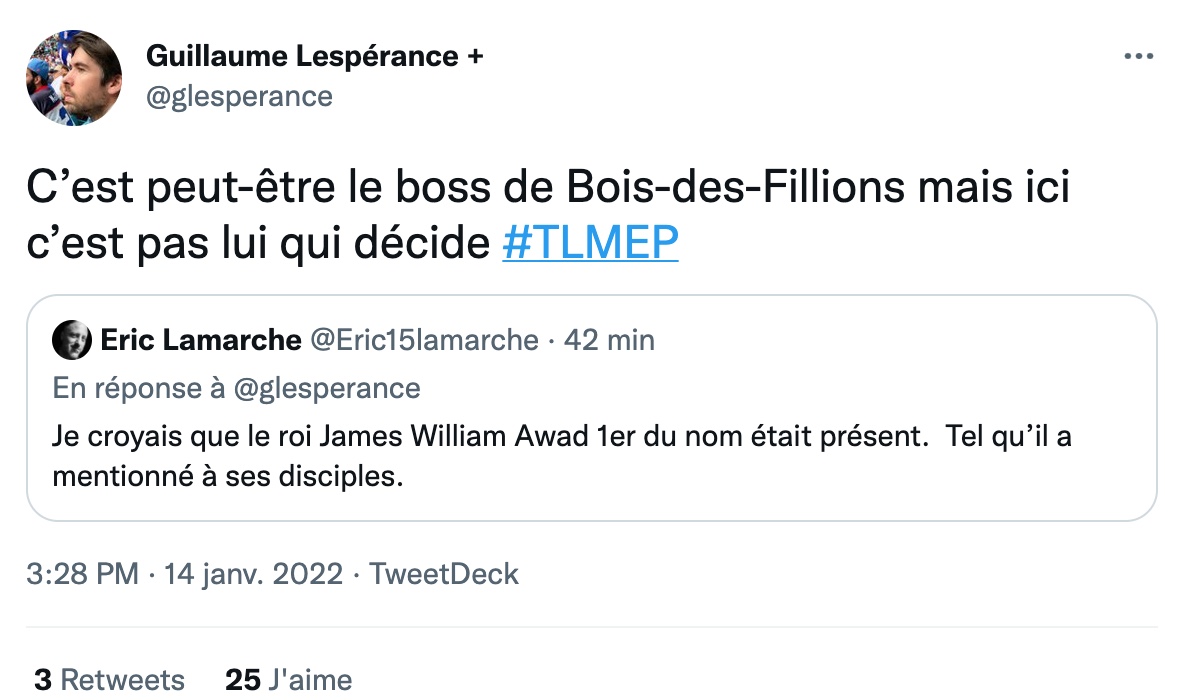Click the 42 min timestamp
Screen dimensions: 1178x700
point(609,340)
